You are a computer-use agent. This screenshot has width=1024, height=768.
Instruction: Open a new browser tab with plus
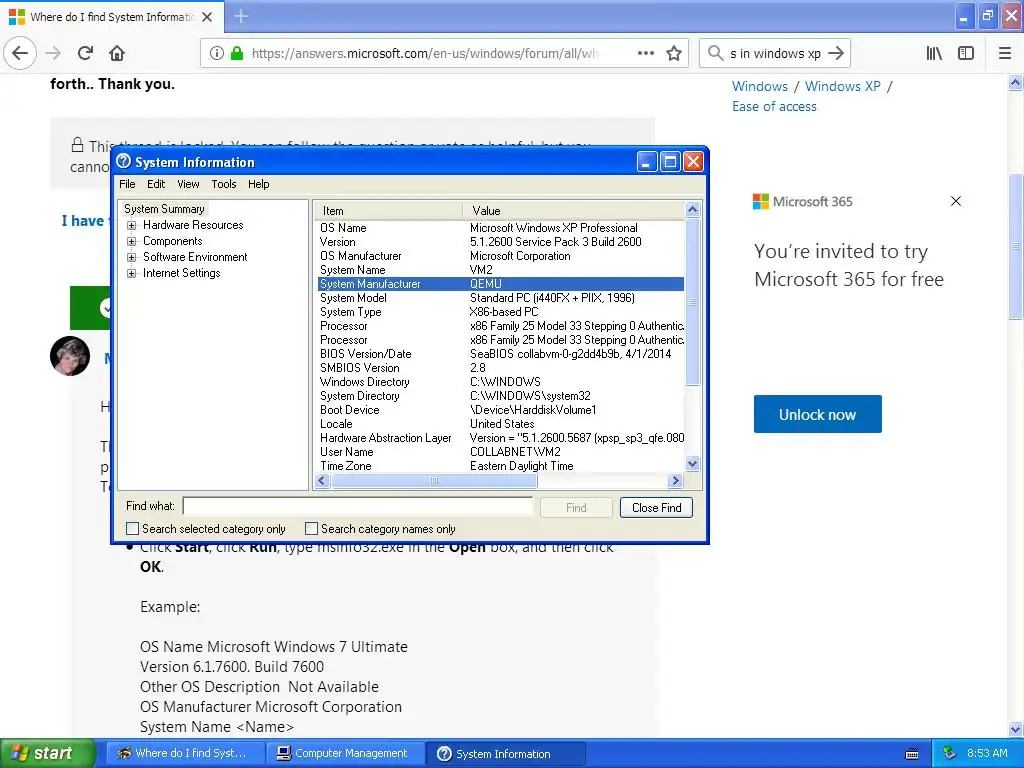tap(240, 16)
